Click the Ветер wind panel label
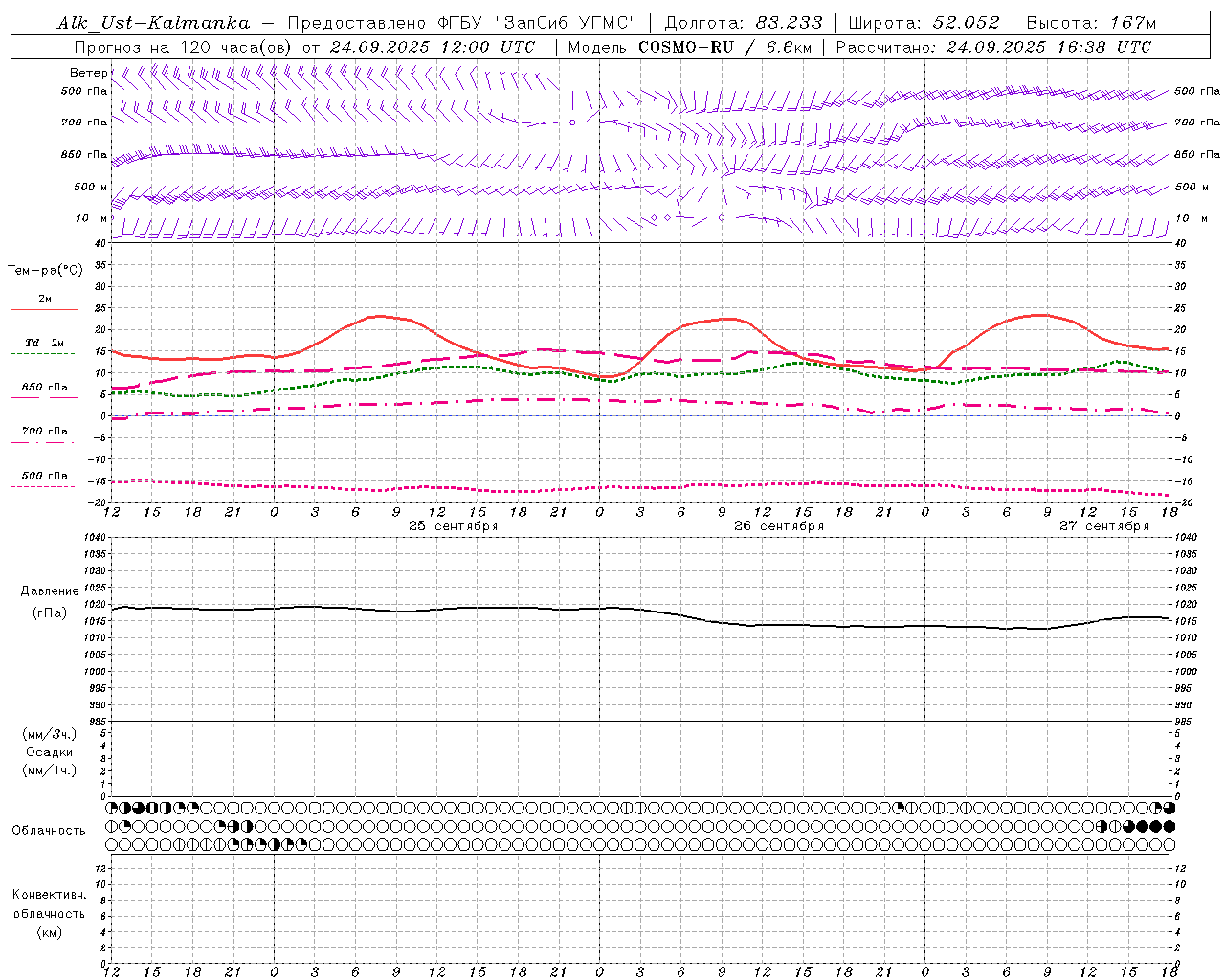Viewport: 1225px width, 980px height. pos(88,73)
